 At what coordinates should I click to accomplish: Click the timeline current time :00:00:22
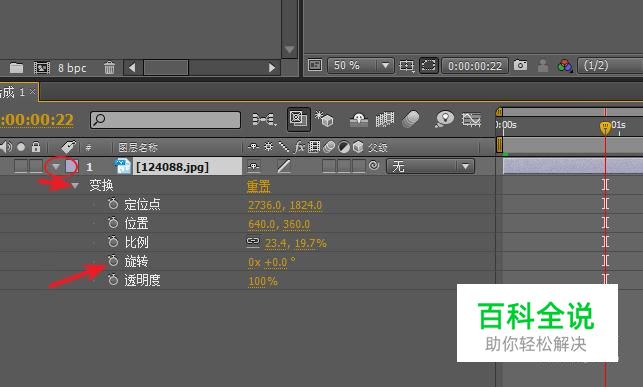pyautogui.click(x=37, y=120)
